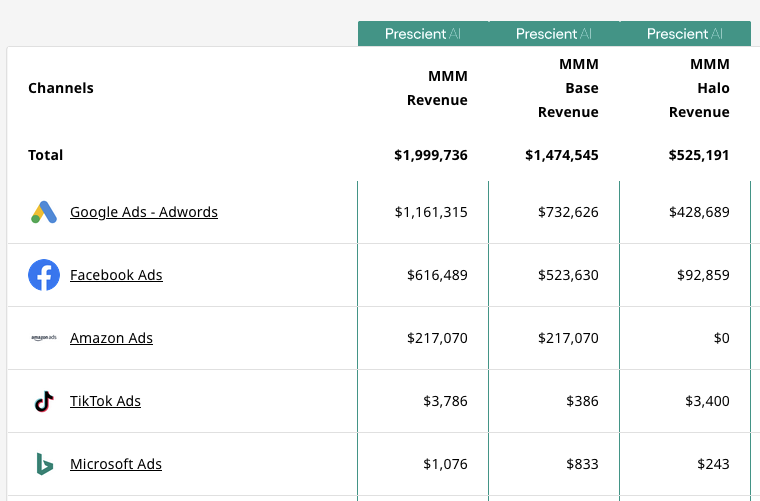760x501 pixels.
Task: Select the MMM Revenue column header
Action: 437,88
